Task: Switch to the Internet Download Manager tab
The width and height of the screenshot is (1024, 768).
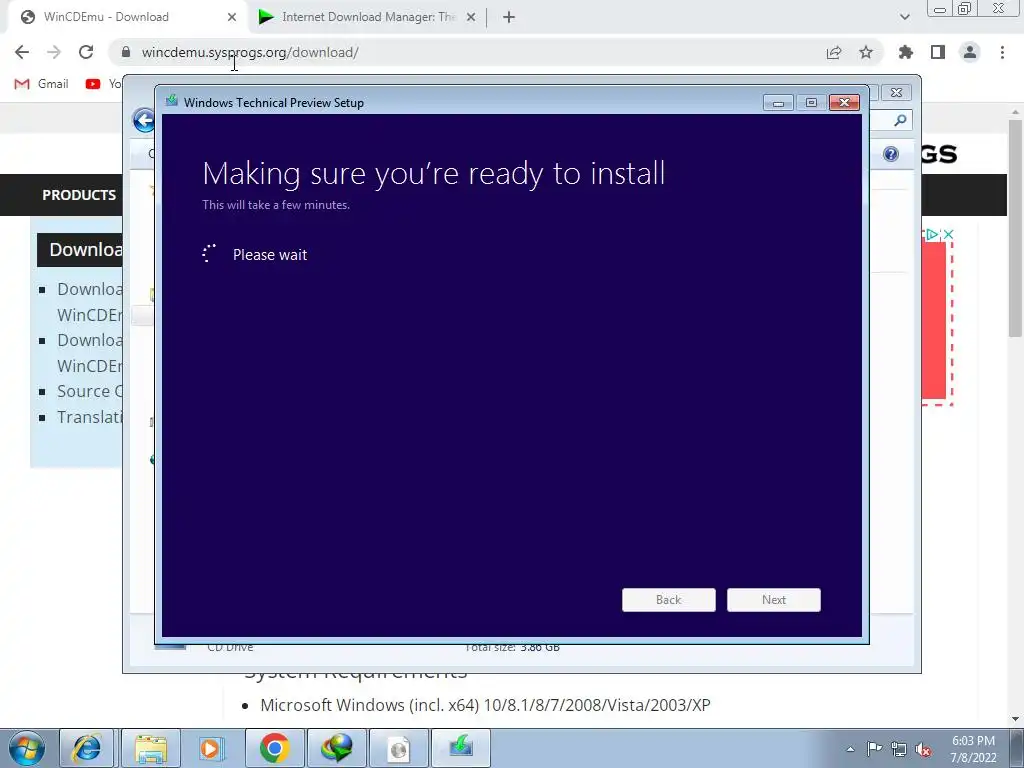Action: [368, 17]
